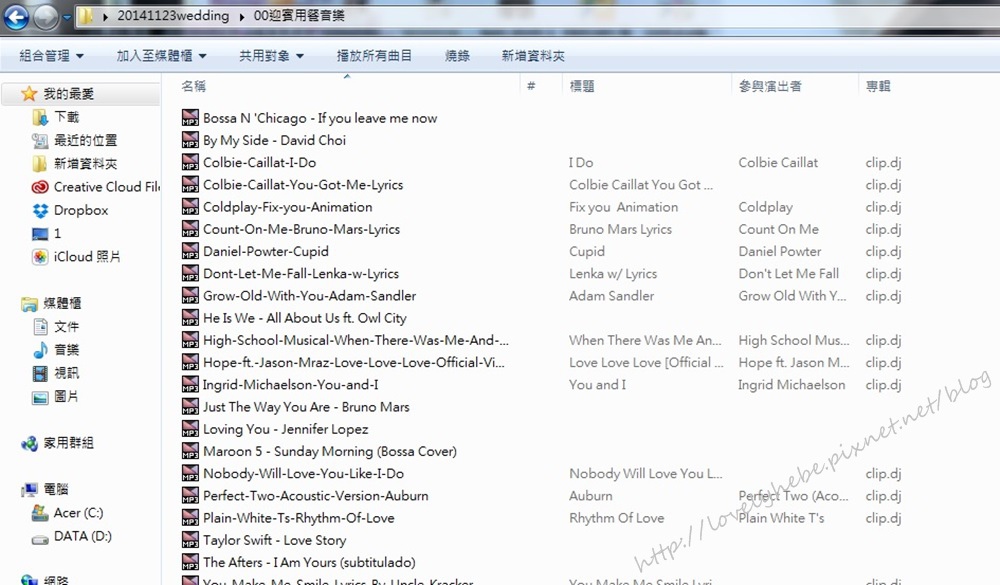Click the Back navigation arrow button
This screenshot has height=585, width=1000.
point(16,17)
